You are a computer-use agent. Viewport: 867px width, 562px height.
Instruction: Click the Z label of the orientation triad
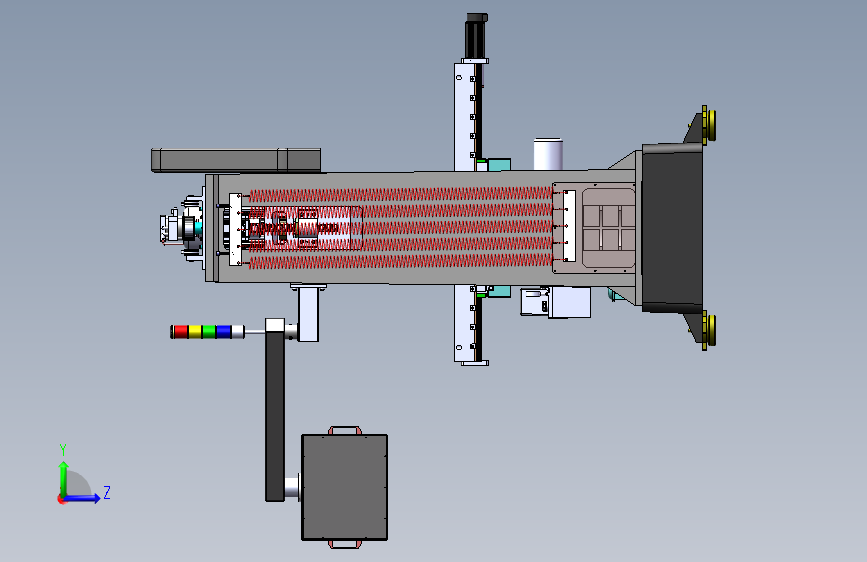(x=107, y=492)
